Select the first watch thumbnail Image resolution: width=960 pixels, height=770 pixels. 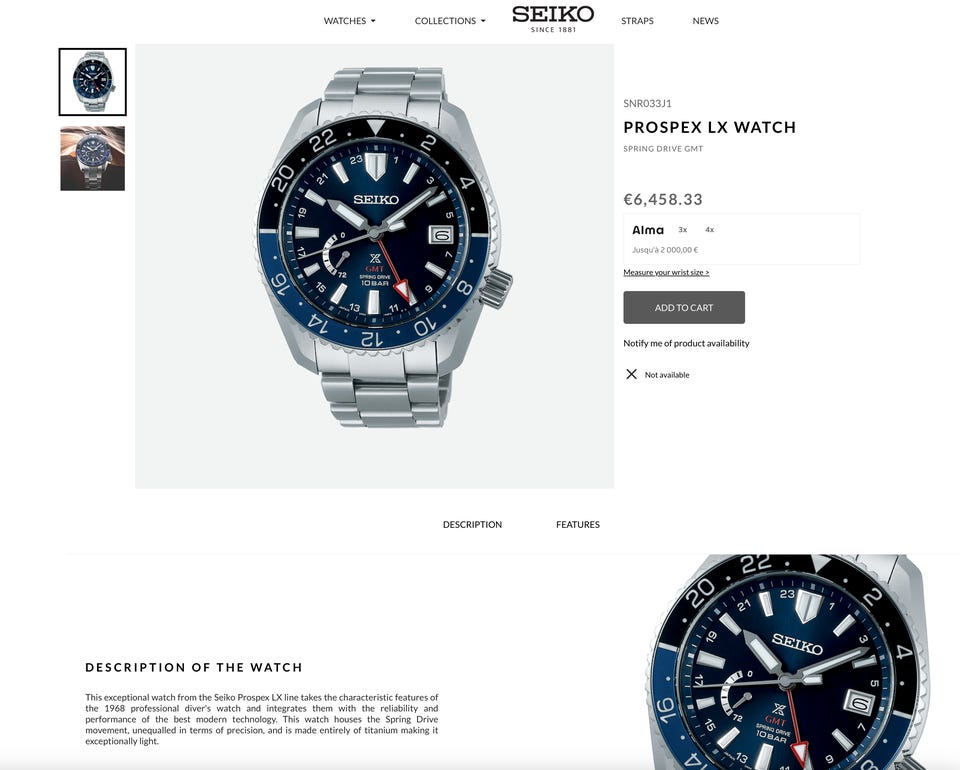coord(92,82)
